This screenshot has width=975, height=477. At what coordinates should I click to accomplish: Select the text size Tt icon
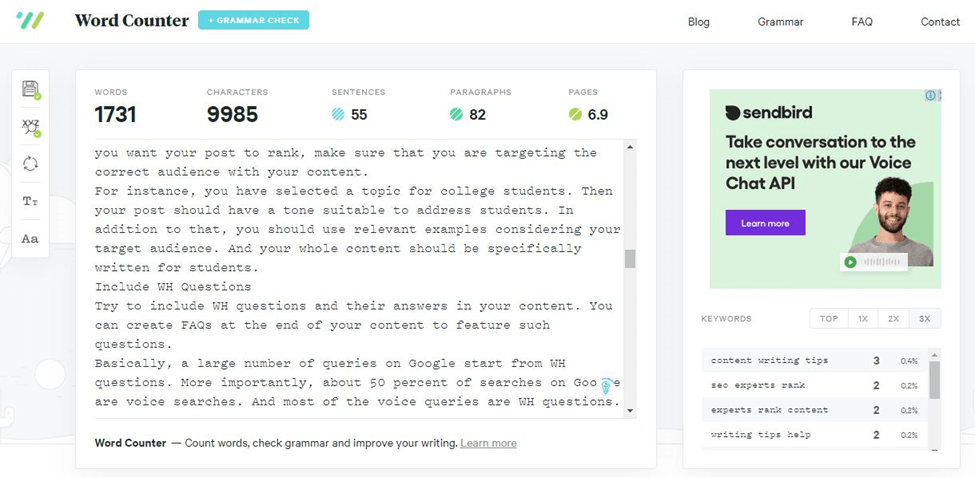click(30, 201)
